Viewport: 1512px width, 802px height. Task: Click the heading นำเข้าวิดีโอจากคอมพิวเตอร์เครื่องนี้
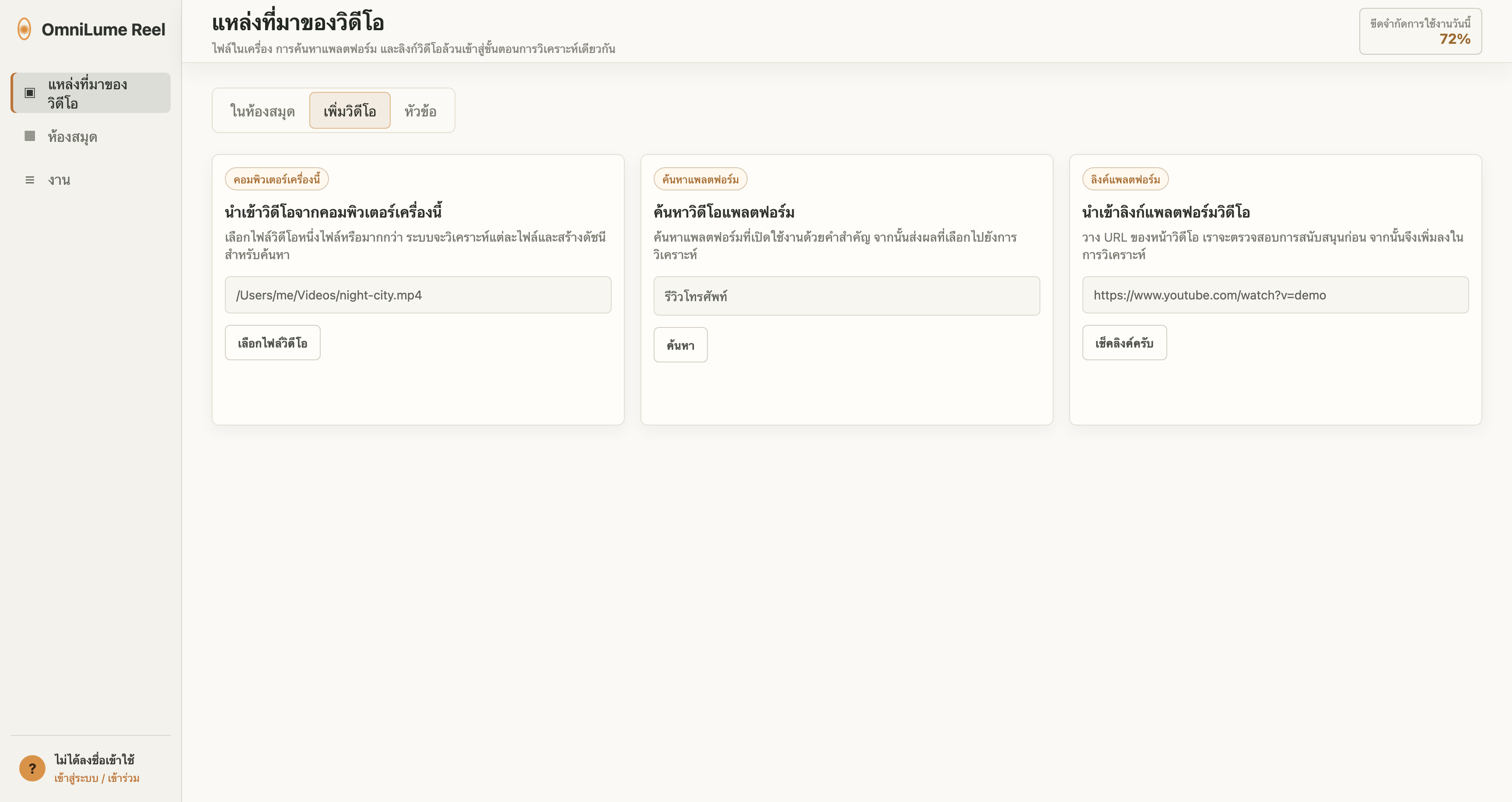point(333,211)
